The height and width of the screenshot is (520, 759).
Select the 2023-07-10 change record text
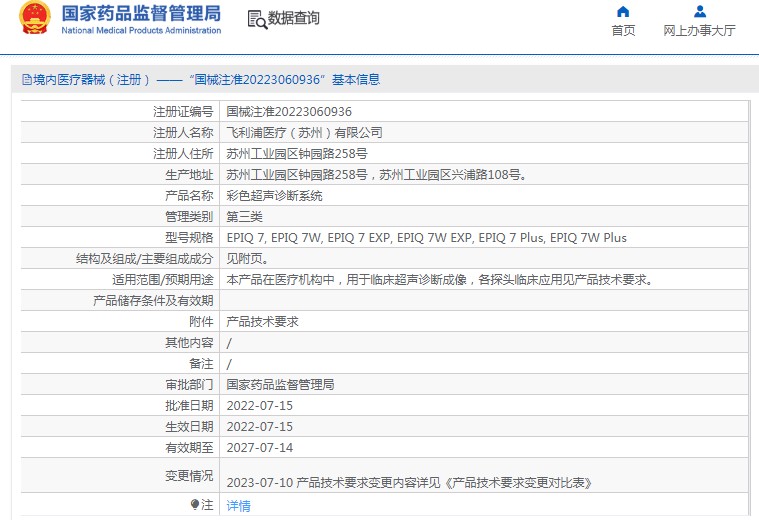tap(409, 483)
